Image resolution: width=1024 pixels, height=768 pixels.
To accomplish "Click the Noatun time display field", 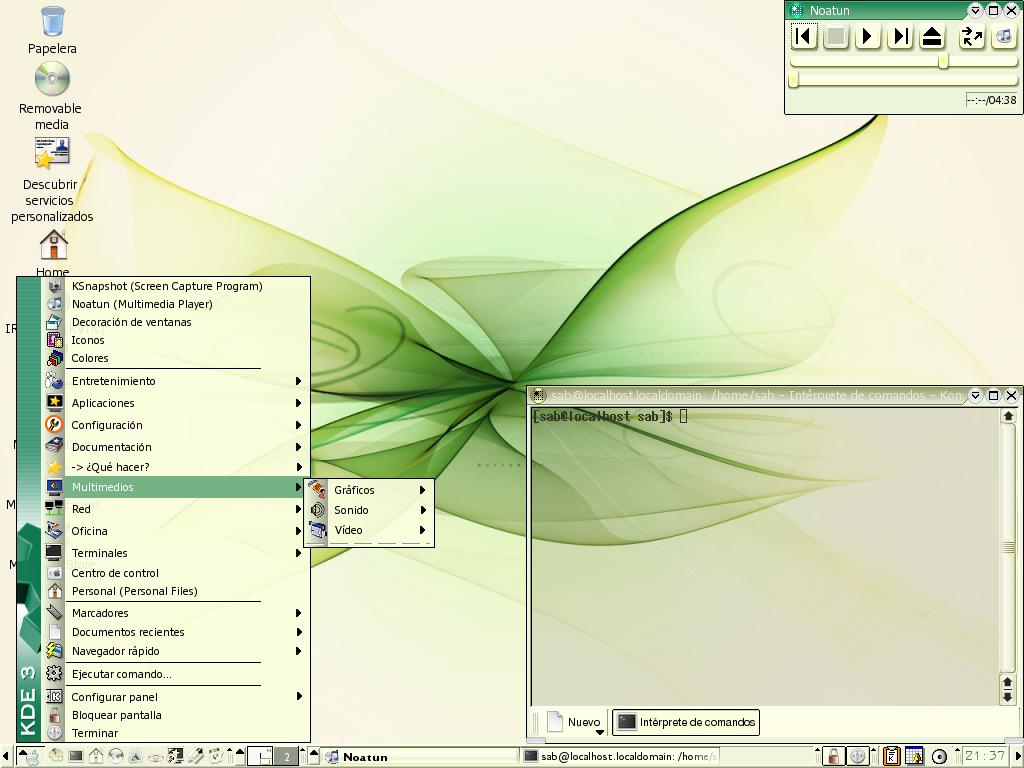I will point(991,100).
